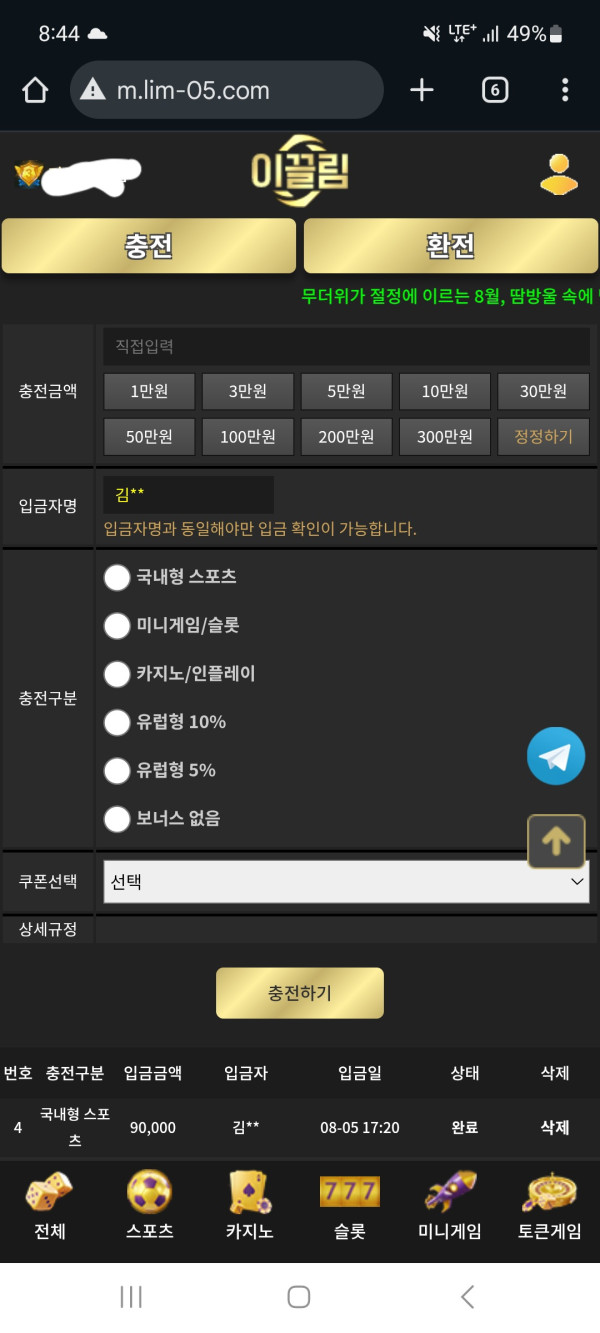
Task: Open the Telegram support chat icon
Action: pos(555,756)
